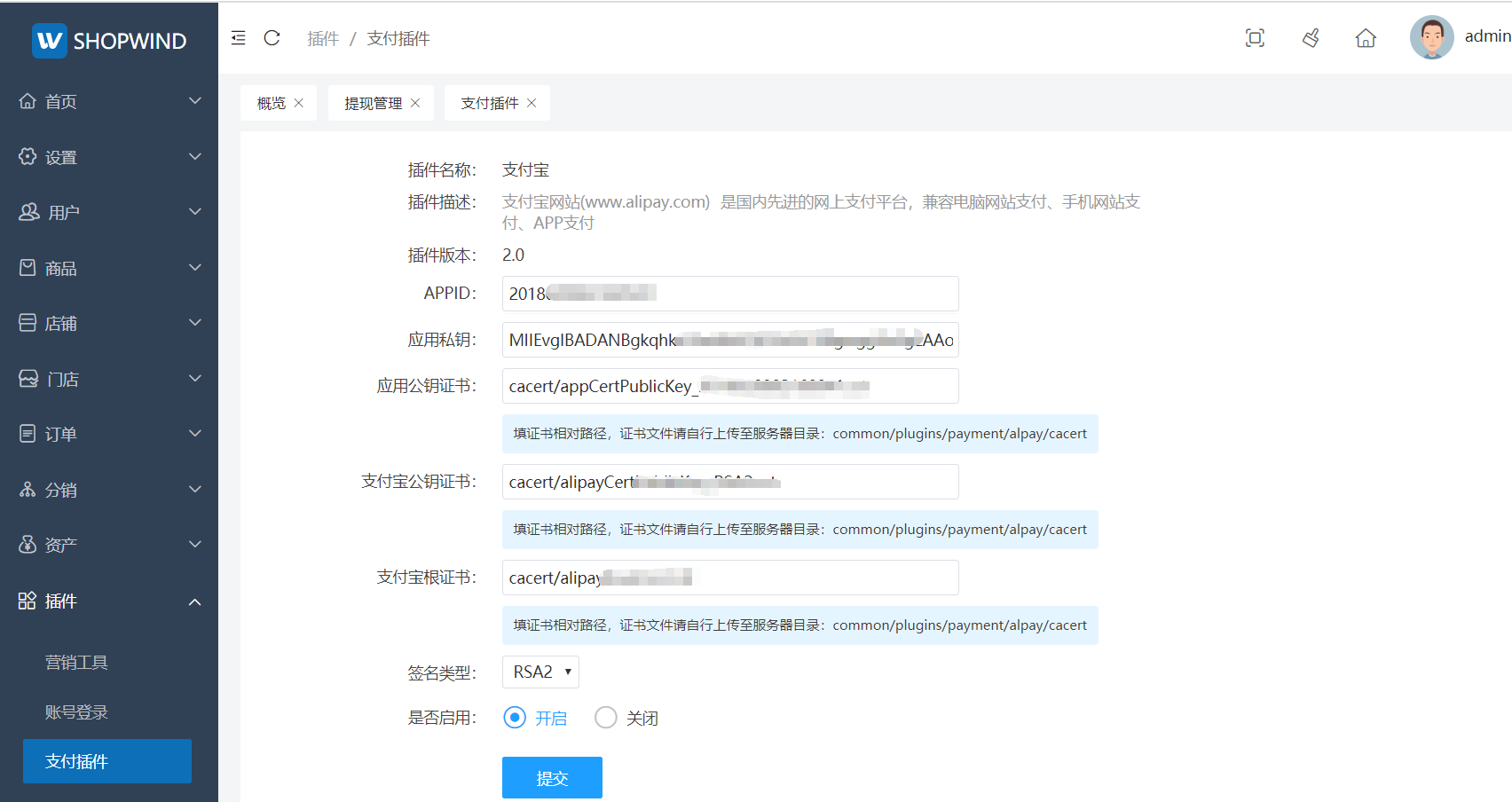Collapse the 插件 menu chevron
This screenshot has height=802, width=1512.
point(195,602)
